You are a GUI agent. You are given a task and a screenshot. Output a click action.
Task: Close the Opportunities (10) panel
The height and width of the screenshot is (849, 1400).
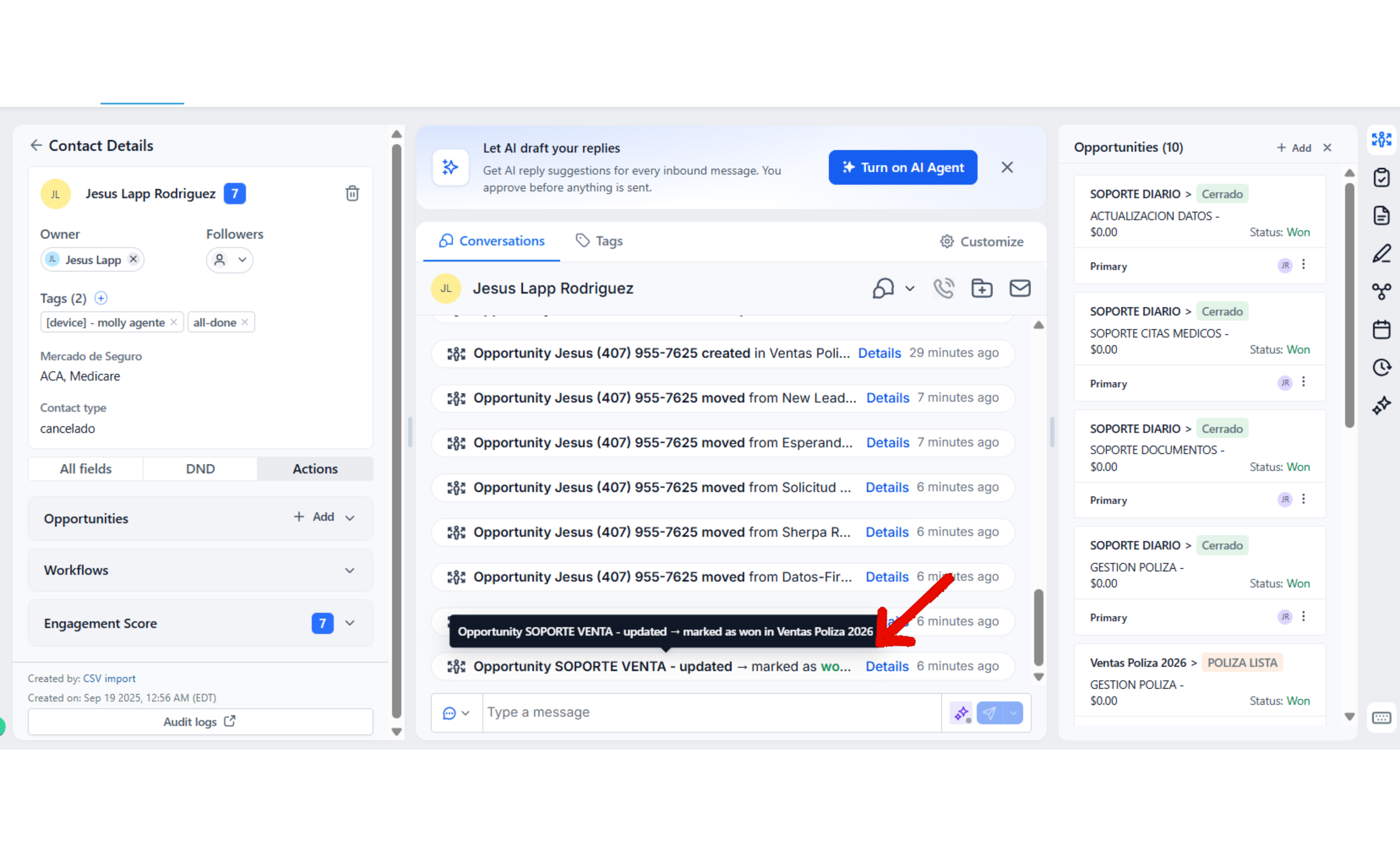point(1327,148)
